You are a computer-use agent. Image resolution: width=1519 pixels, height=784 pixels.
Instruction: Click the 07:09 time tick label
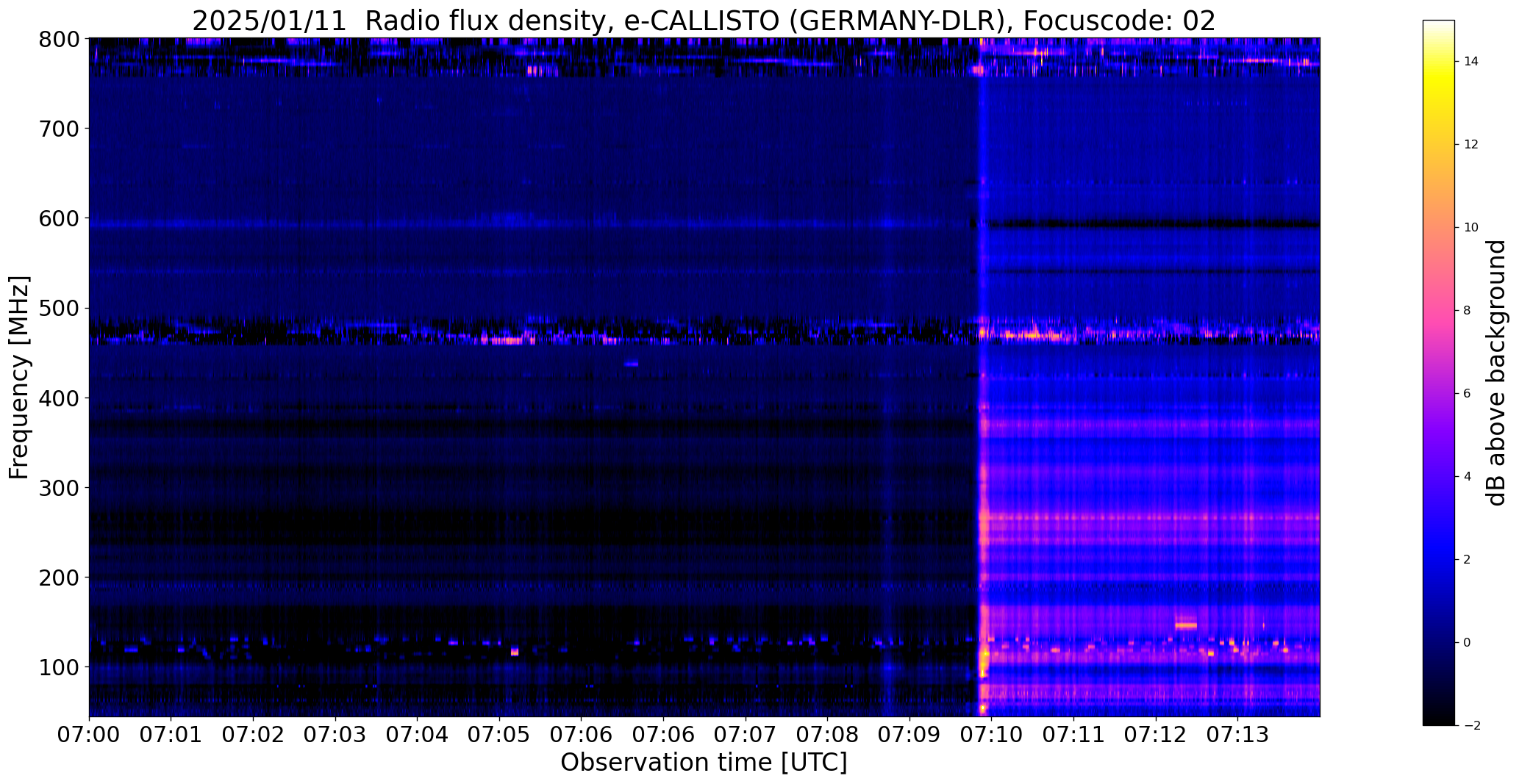tap(909, 735)
